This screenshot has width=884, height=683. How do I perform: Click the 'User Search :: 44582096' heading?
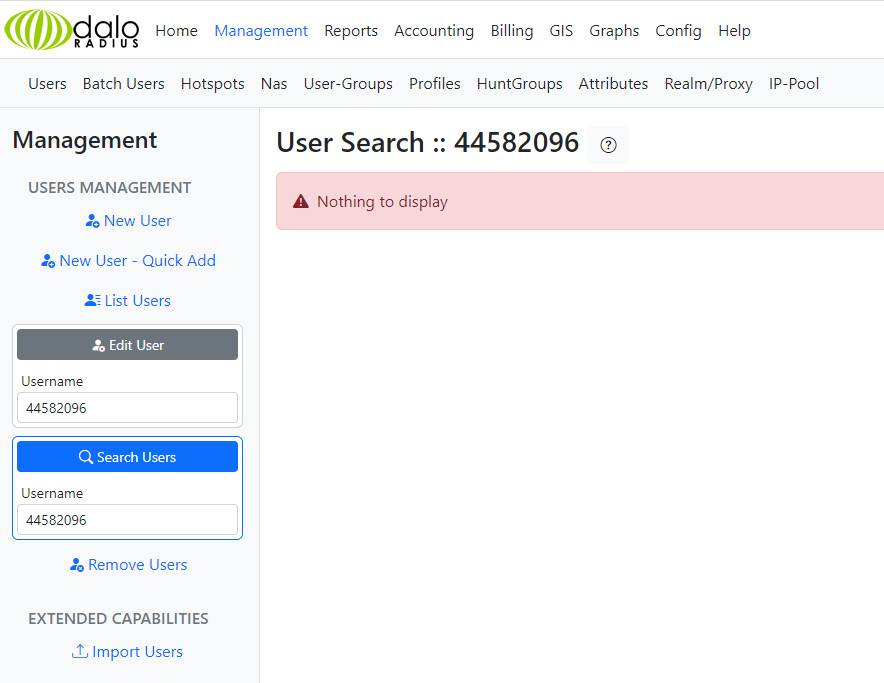coord(427,142)
